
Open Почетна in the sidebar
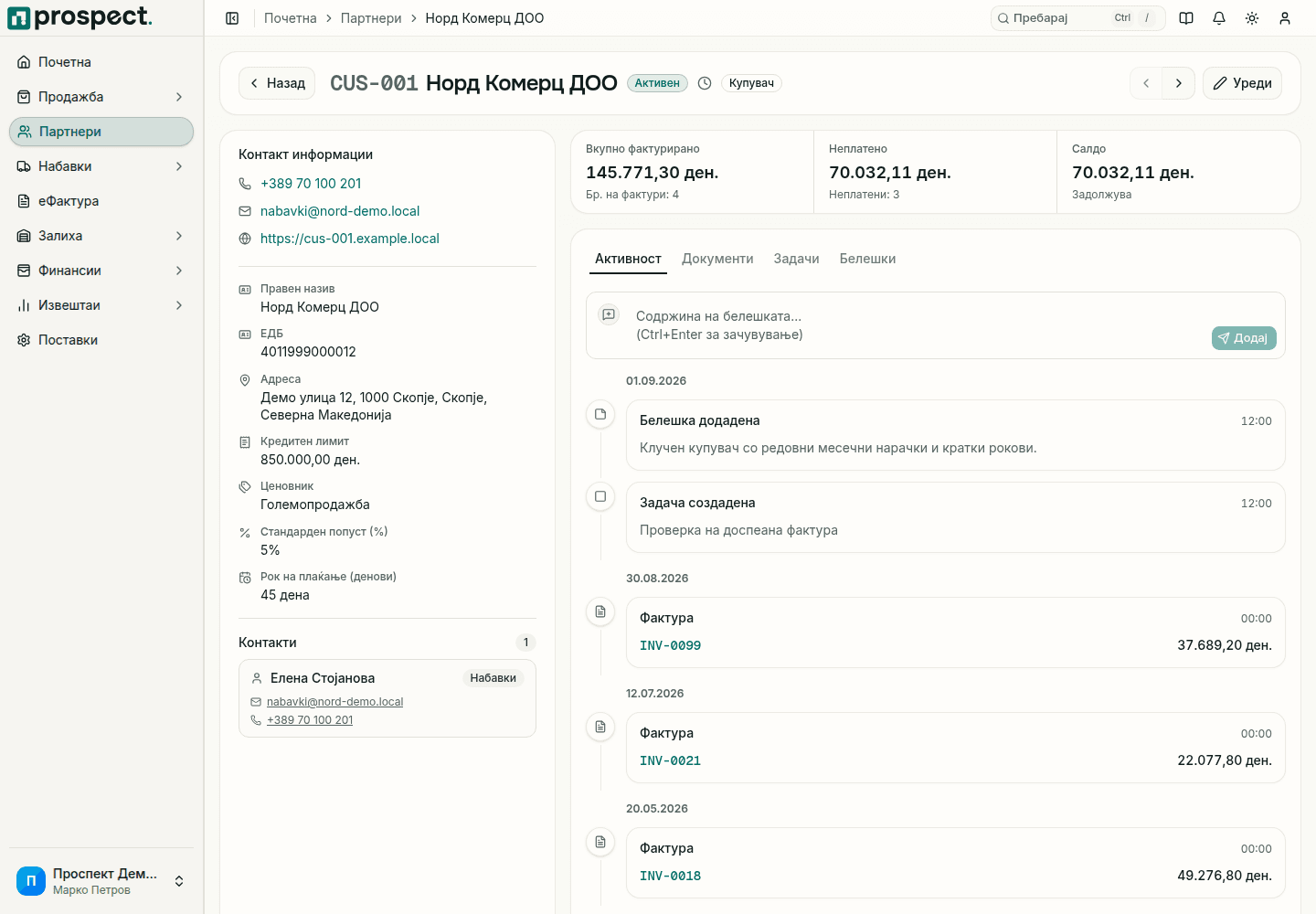point(101,62)
